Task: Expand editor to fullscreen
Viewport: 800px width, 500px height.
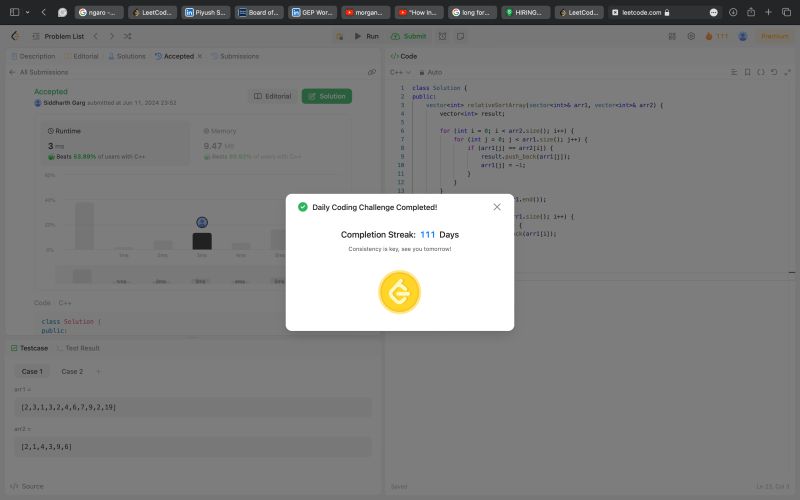Action: point(788,72)
